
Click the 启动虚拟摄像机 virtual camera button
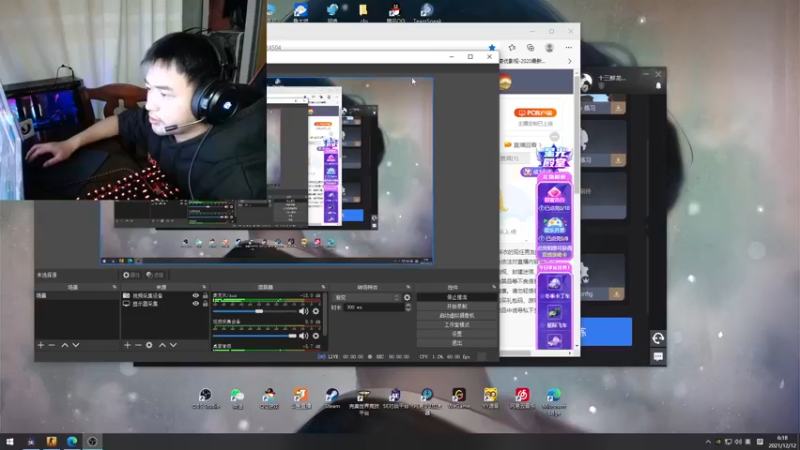point(457,315)
